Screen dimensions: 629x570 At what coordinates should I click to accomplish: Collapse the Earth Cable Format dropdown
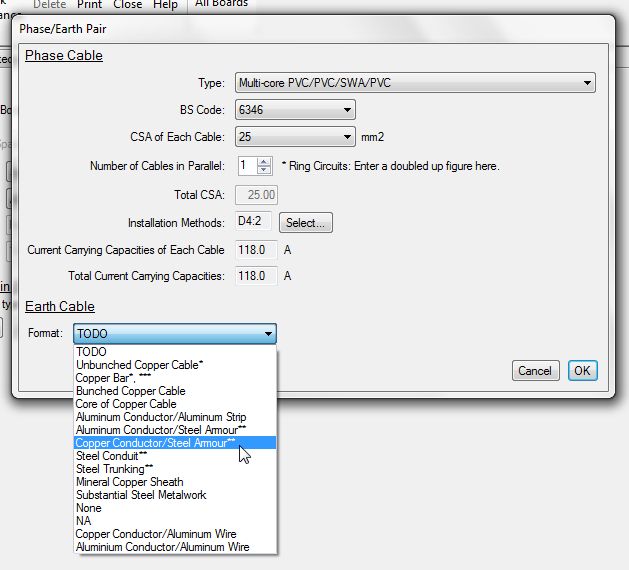click(x=175, y=333)
